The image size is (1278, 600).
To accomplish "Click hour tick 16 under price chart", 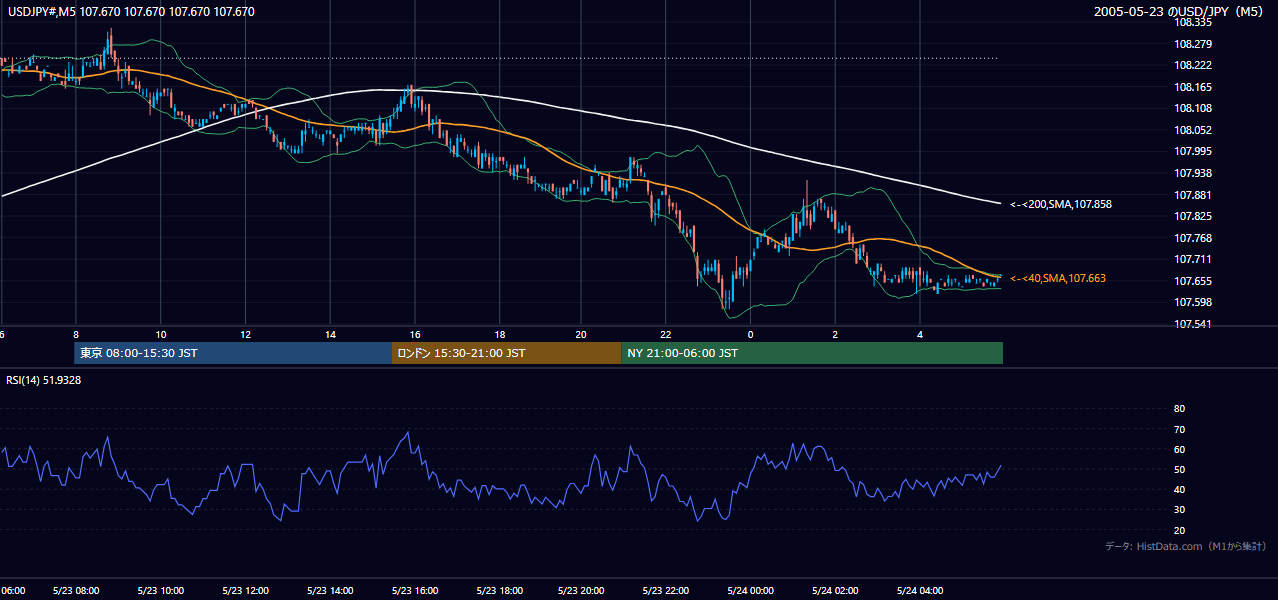I will (x=415, y=333).
